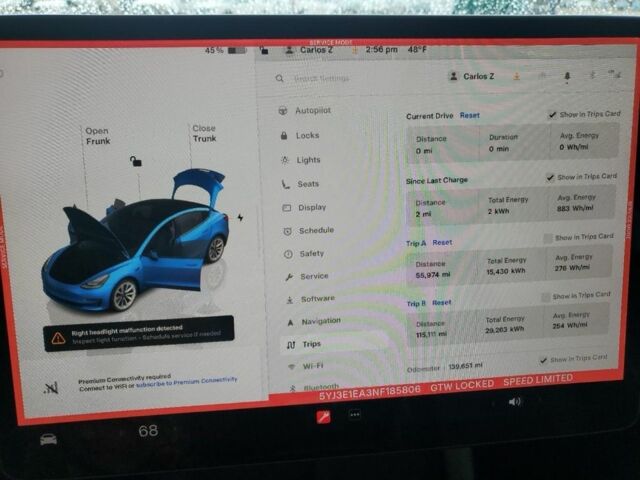This screenshot has height=480, width=640.
Task: Select the Wi-Fi menu item
Action: [x=306, y=366]
